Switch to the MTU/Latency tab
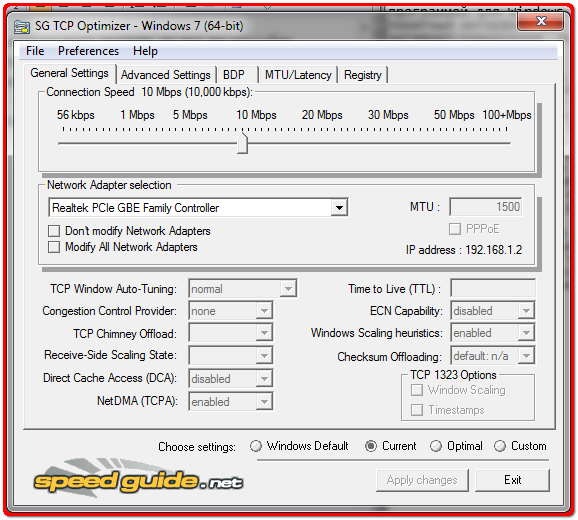The width and height of the screenshot is (578, 520). point(298,75)
